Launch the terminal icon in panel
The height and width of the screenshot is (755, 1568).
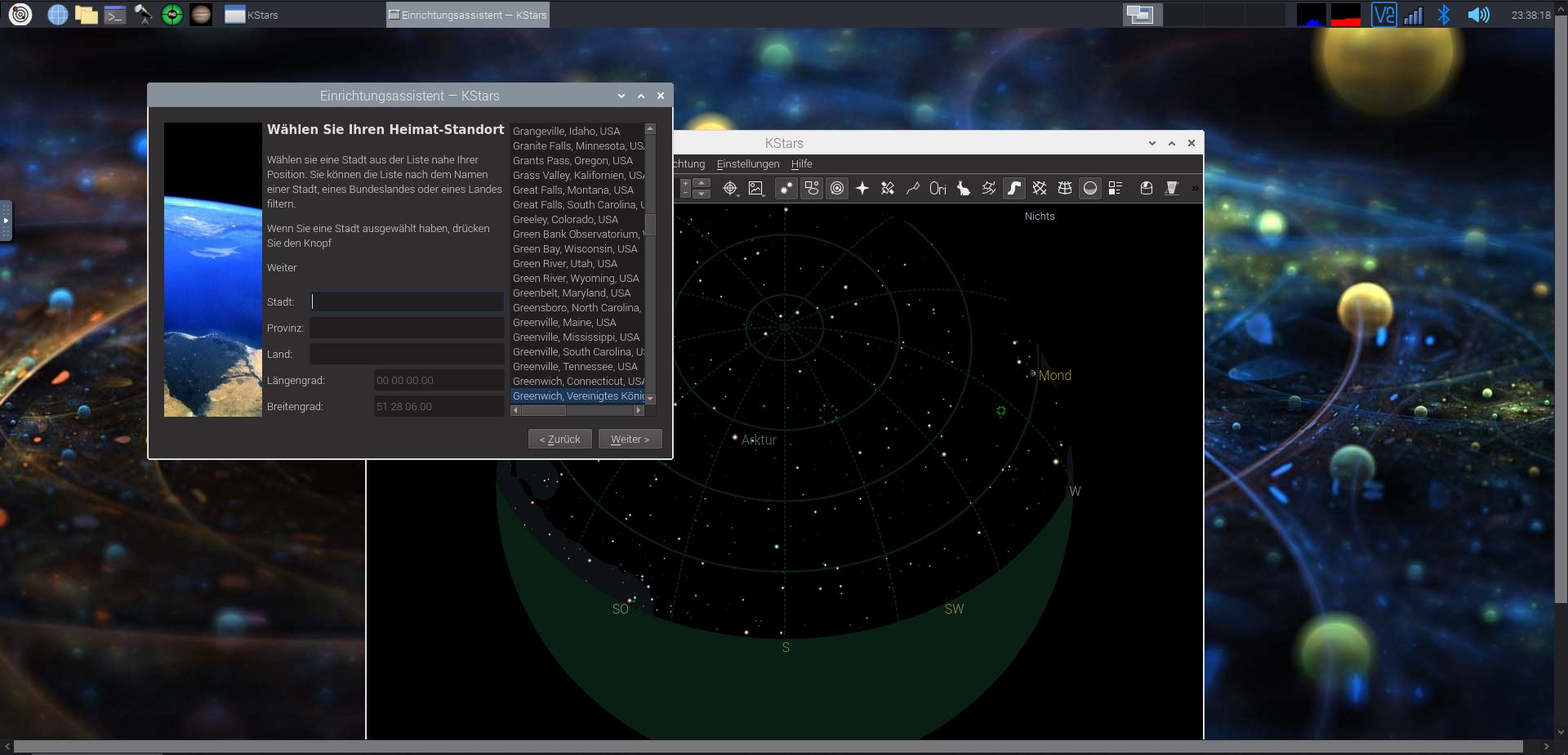point(115,14)
